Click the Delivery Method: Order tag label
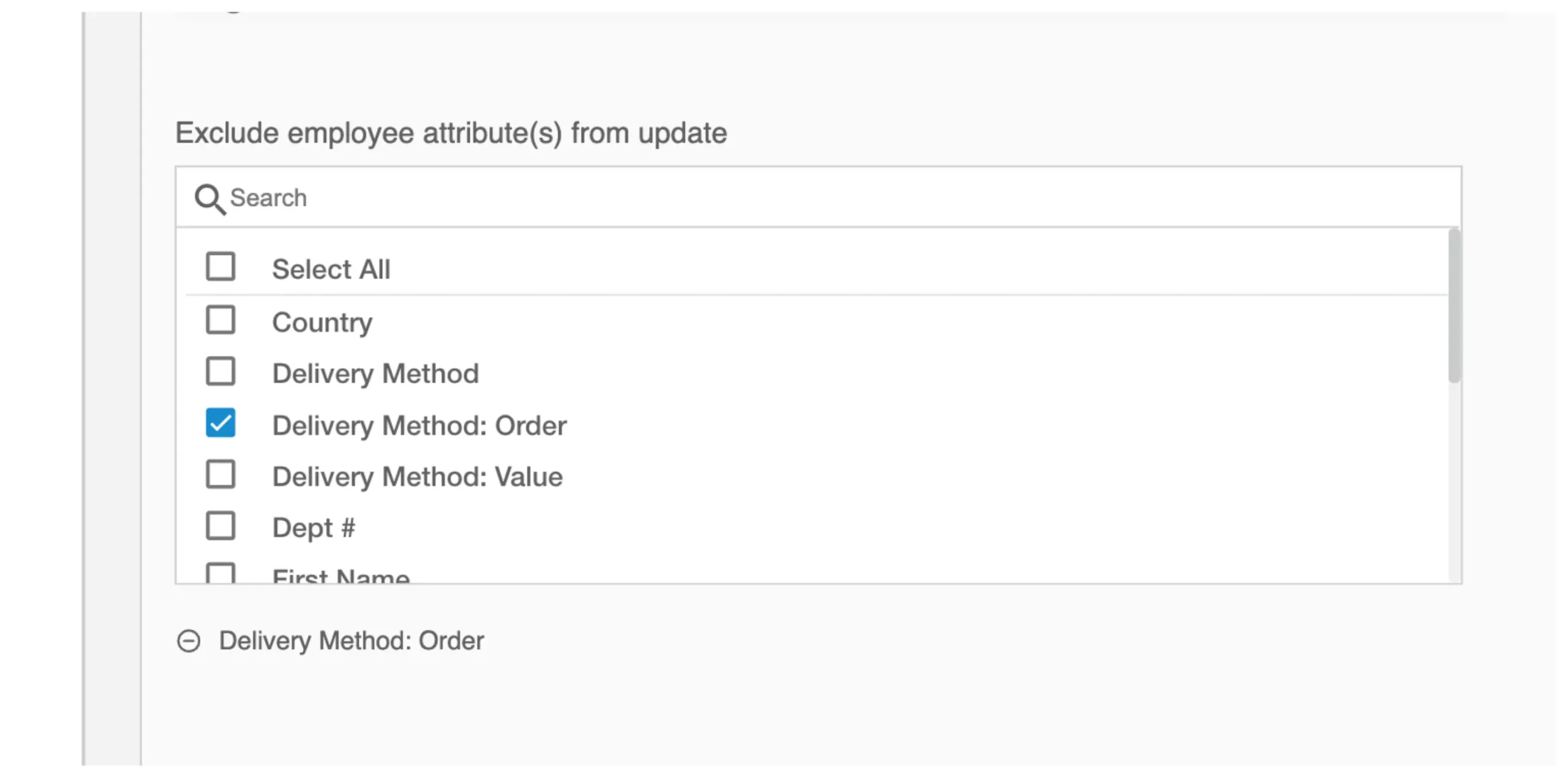The image size is (1568, 777). pos(351,640)
